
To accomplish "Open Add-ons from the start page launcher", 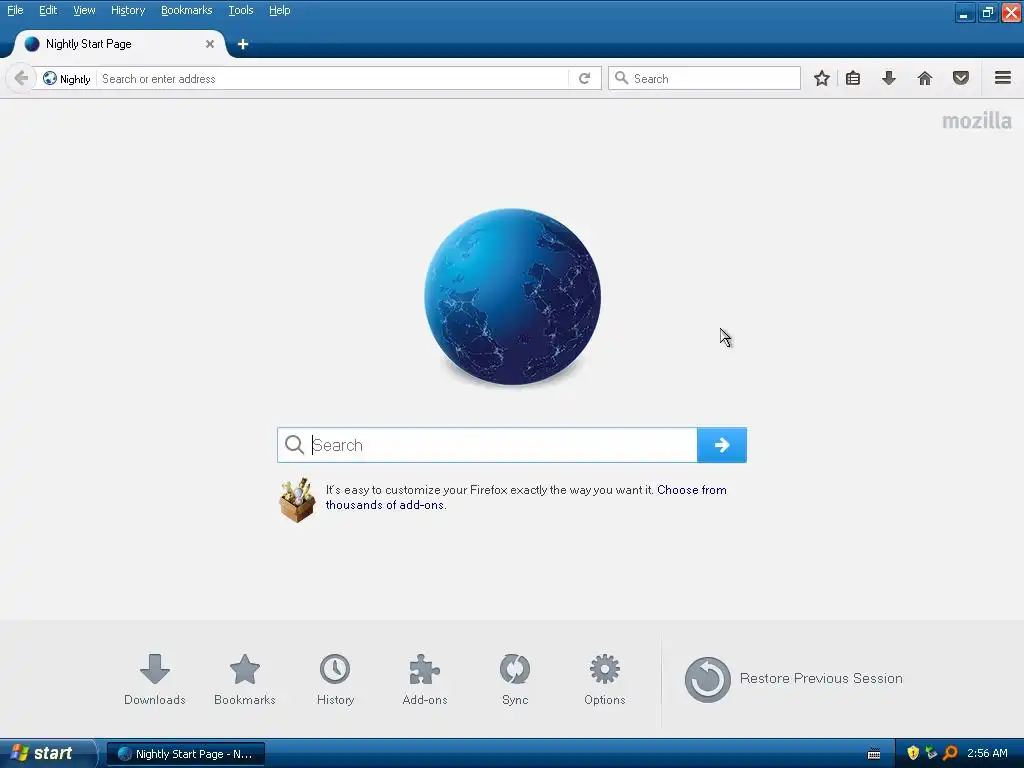I will click(x=424, y=679).
